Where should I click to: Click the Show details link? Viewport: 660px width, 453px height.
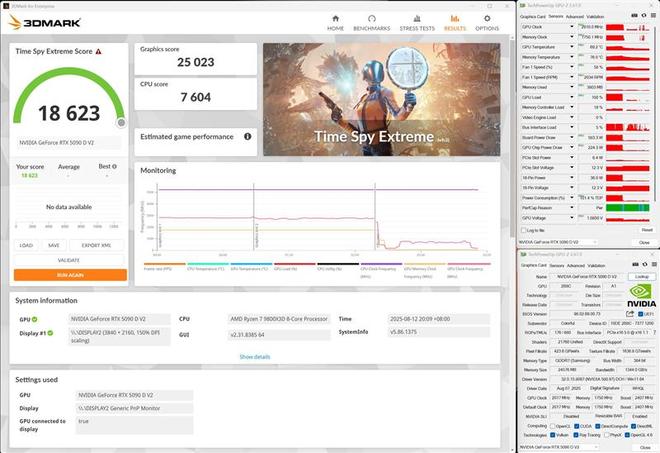[x=254, y=356]
